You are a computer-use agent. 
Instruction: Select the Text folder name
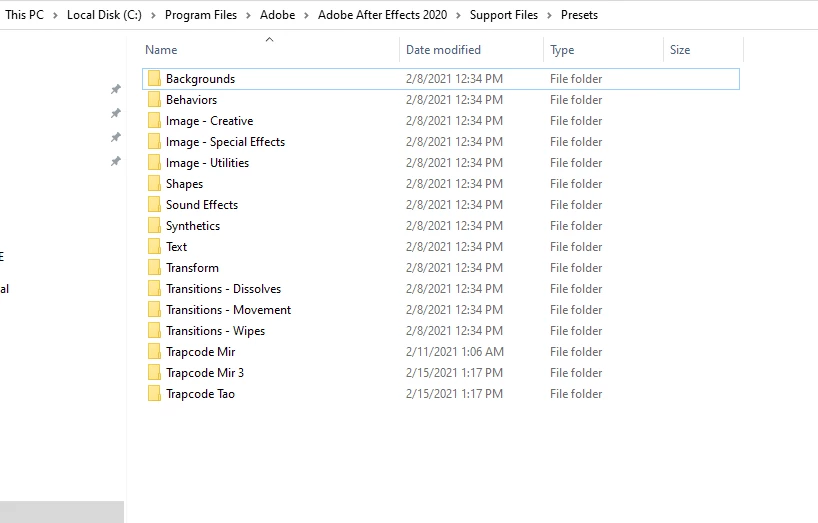pyautogui.click(x=176, y=247)
